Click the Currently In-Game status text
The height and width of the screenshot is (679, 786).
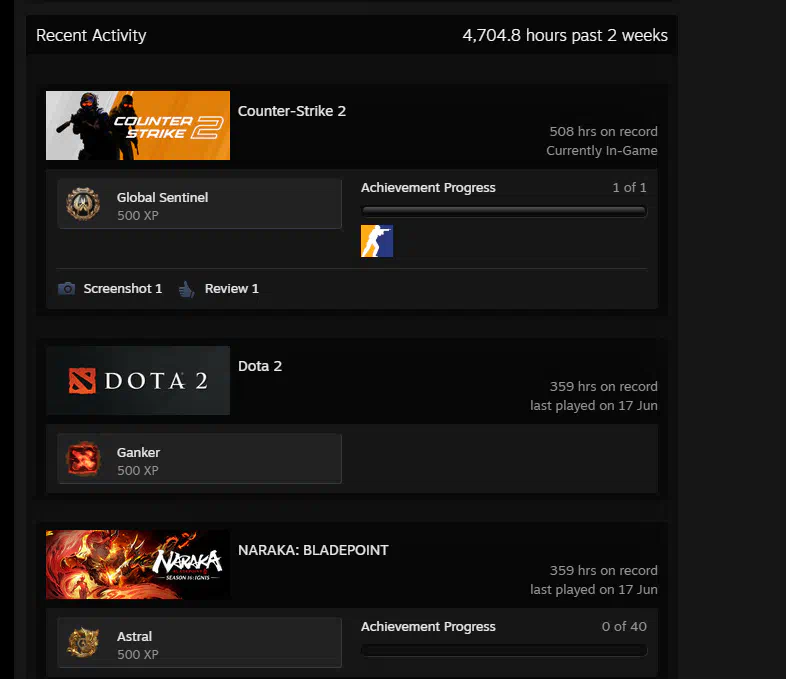[602, 150]
